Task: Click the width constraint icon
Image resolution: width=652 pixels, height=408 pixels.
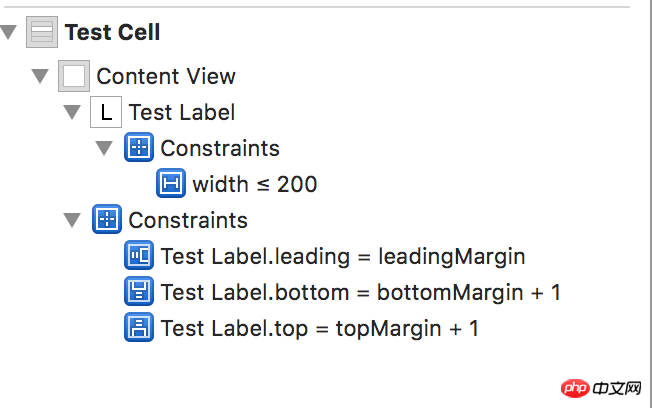Action: [170, 184]
